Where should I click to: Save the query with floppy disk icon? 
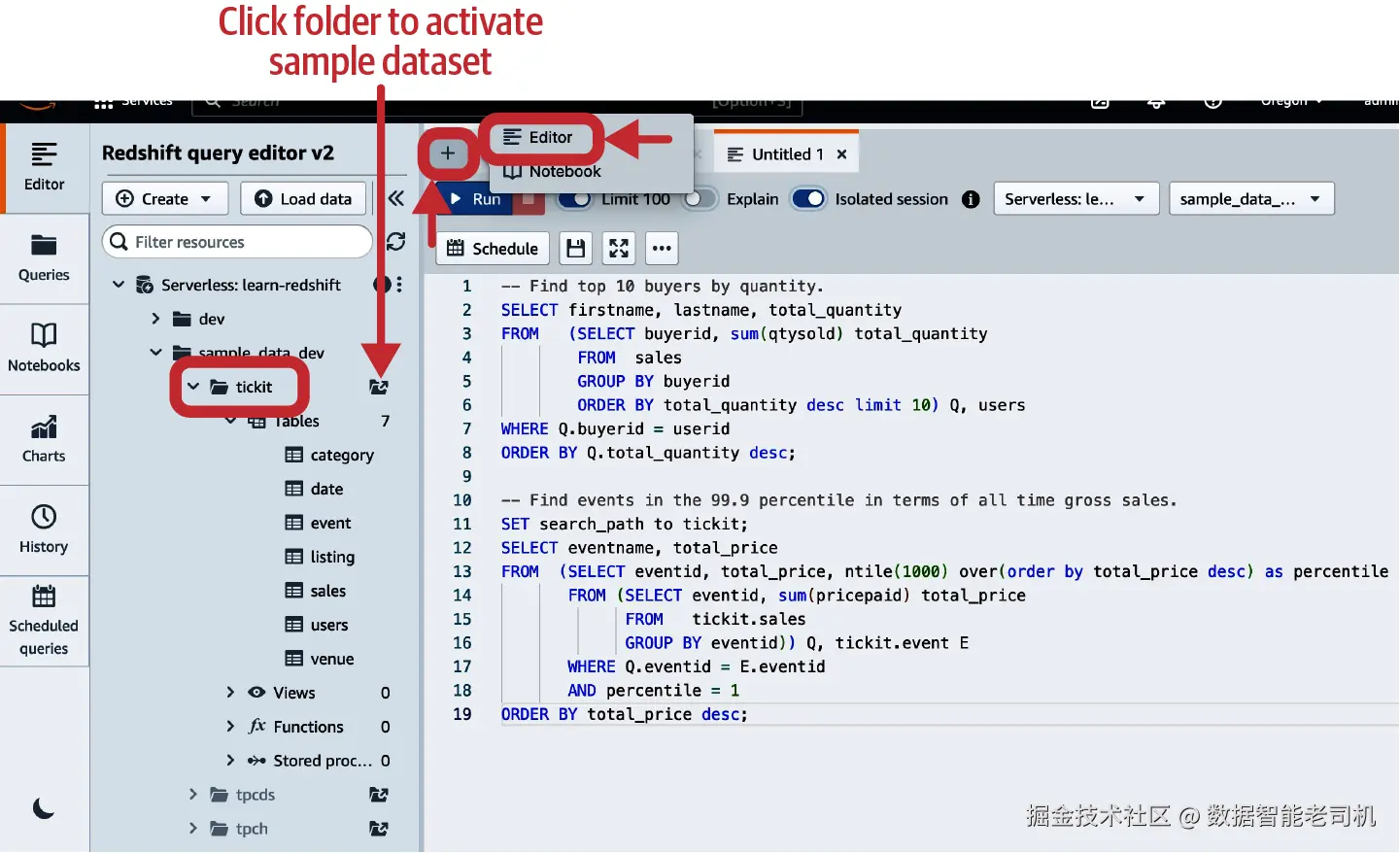(576, 249)
